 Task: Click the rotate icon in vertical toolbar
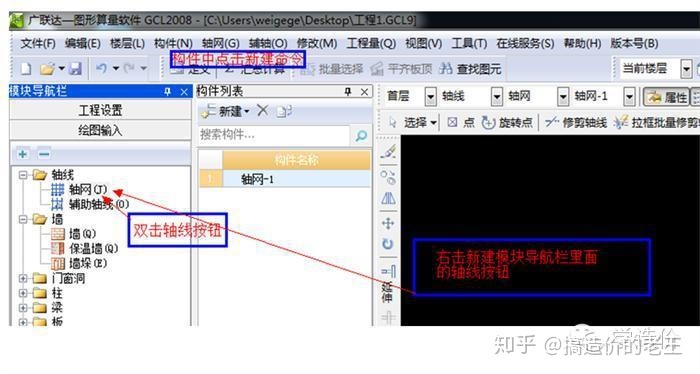[x=388, y=245]
